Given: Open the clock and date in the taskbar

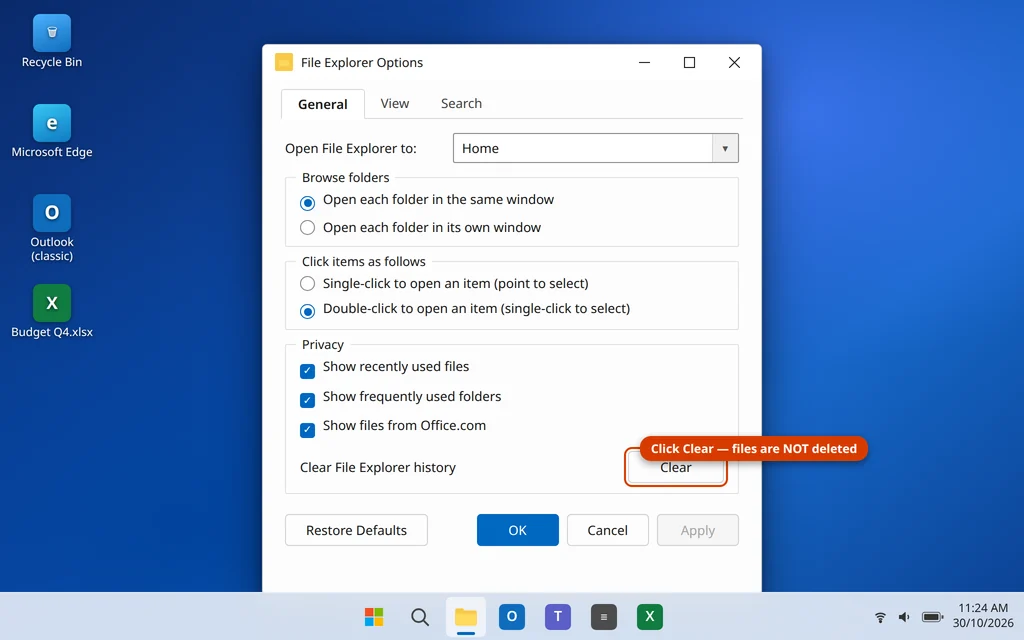Looking at the screenshot, I should click(983, 615).
